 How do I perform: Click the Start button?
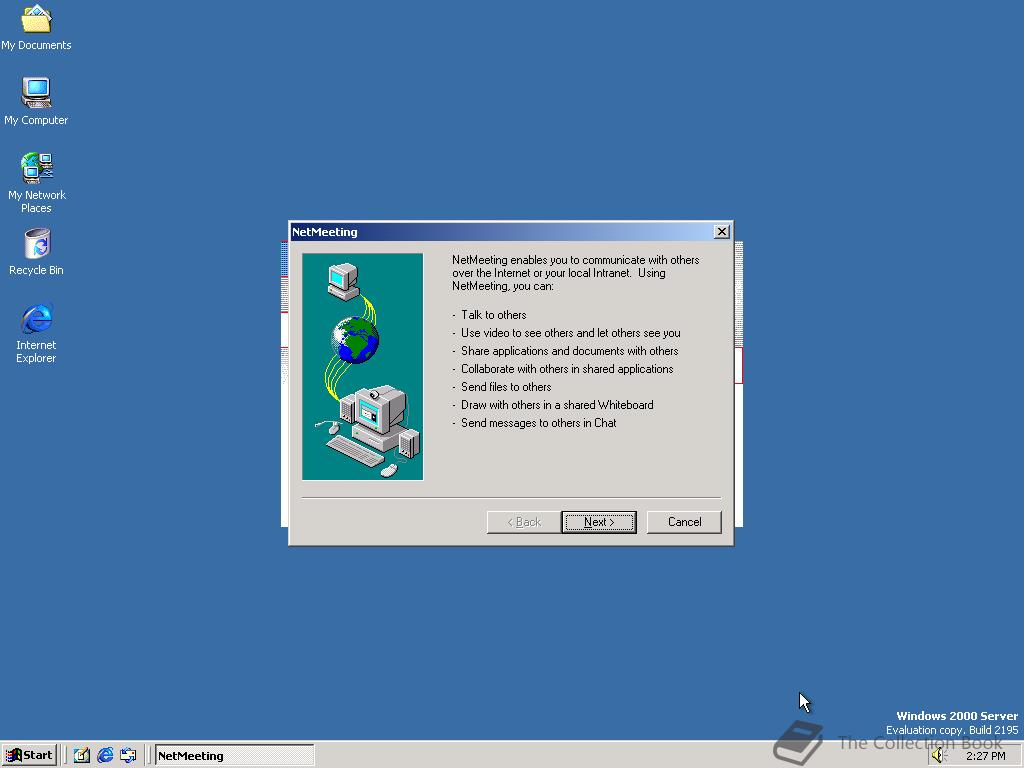29,756
